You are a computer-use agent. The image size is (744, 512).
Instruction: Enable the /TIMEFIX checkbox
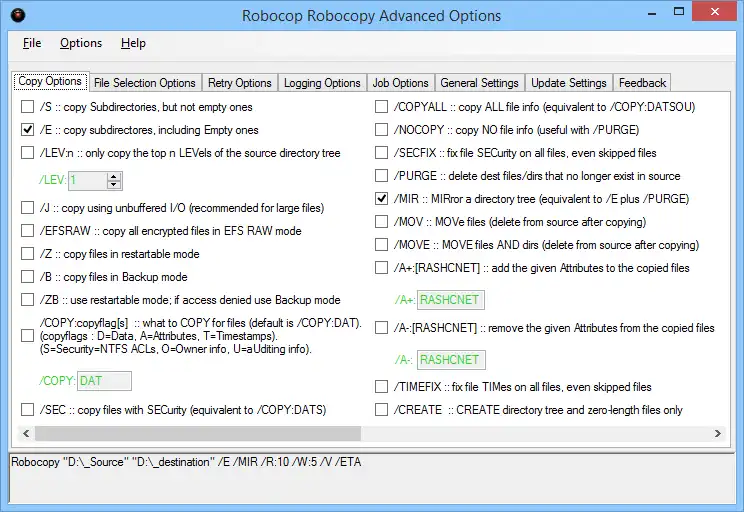(x=381, y=387)
